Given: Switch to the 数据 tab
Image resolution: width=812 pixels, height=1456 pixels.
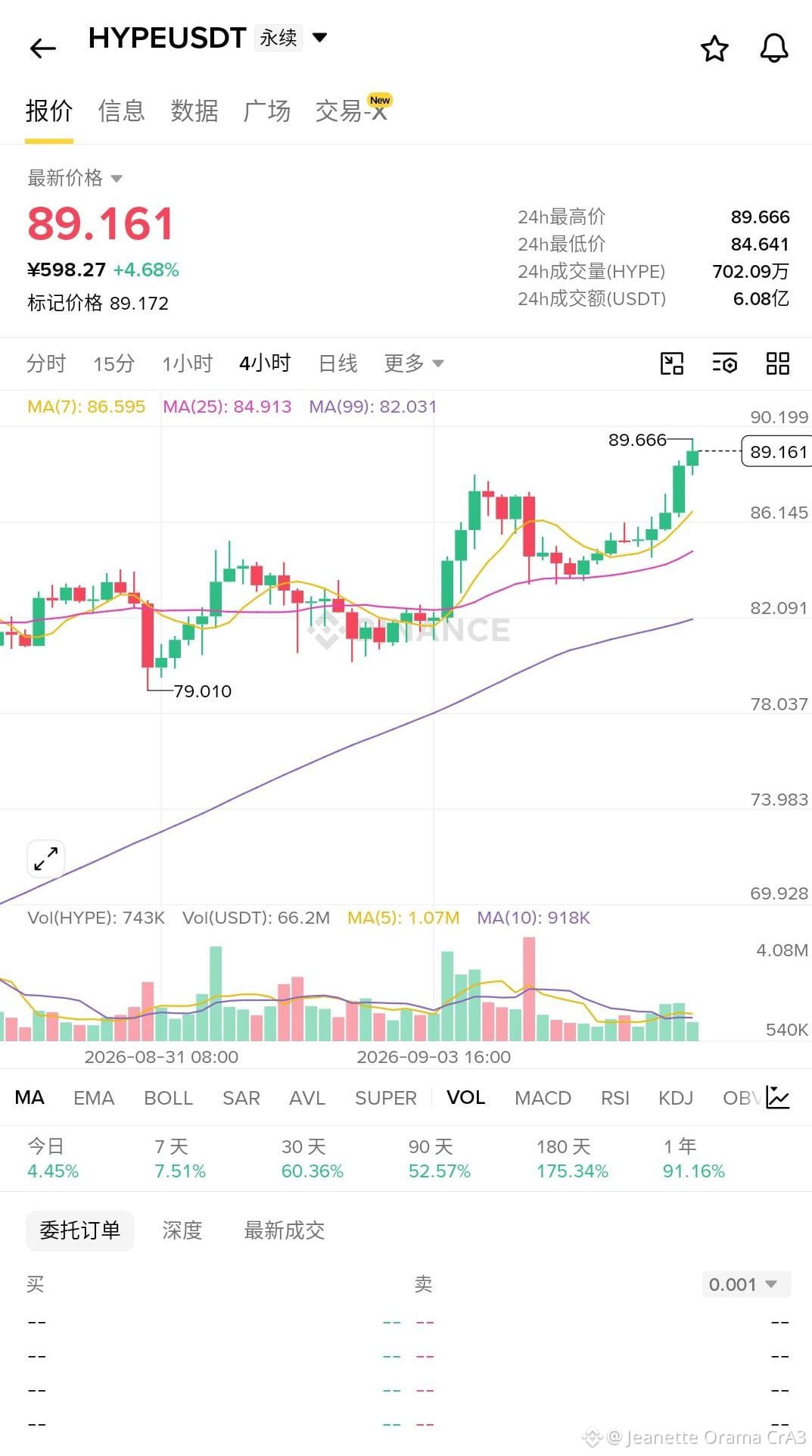Looking at the screenshot, I should [194, 111].
